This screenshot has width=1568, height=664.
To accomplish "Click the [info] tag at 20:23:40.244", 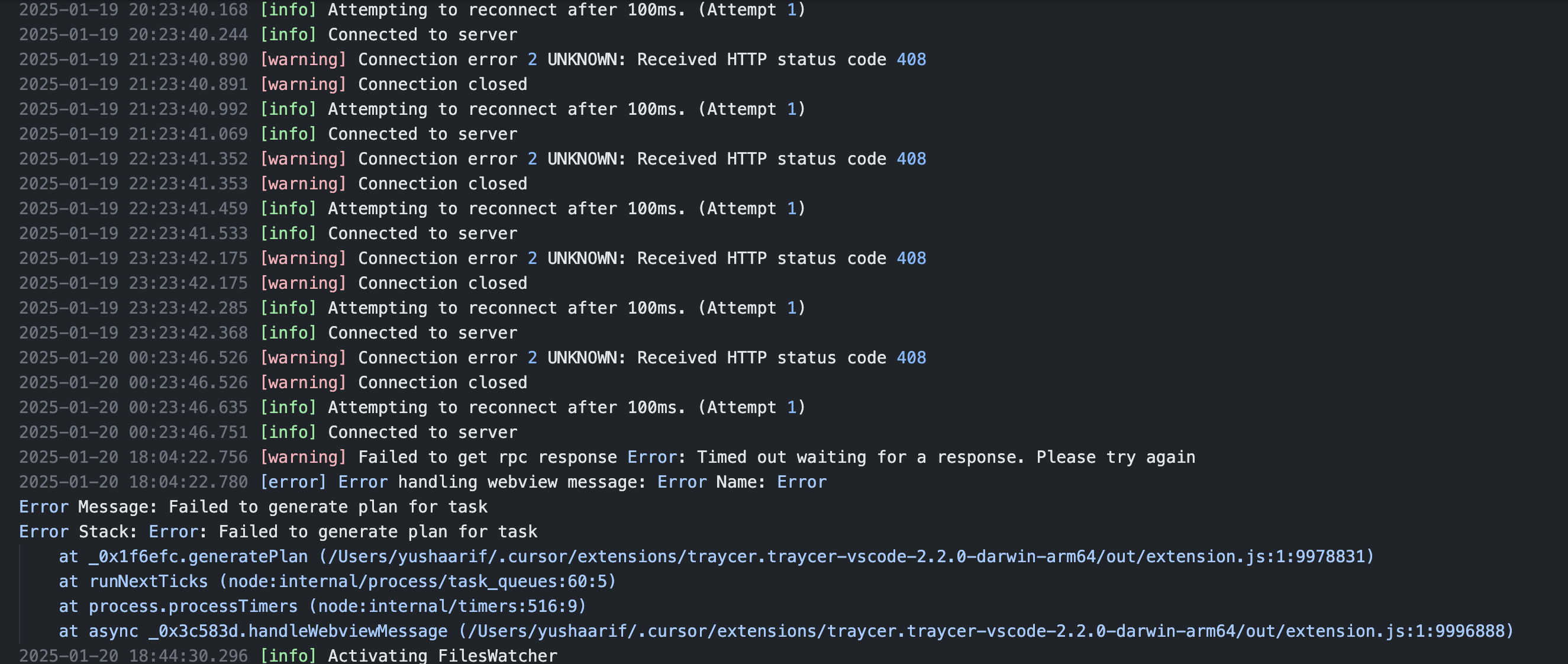I will point(289,34).
